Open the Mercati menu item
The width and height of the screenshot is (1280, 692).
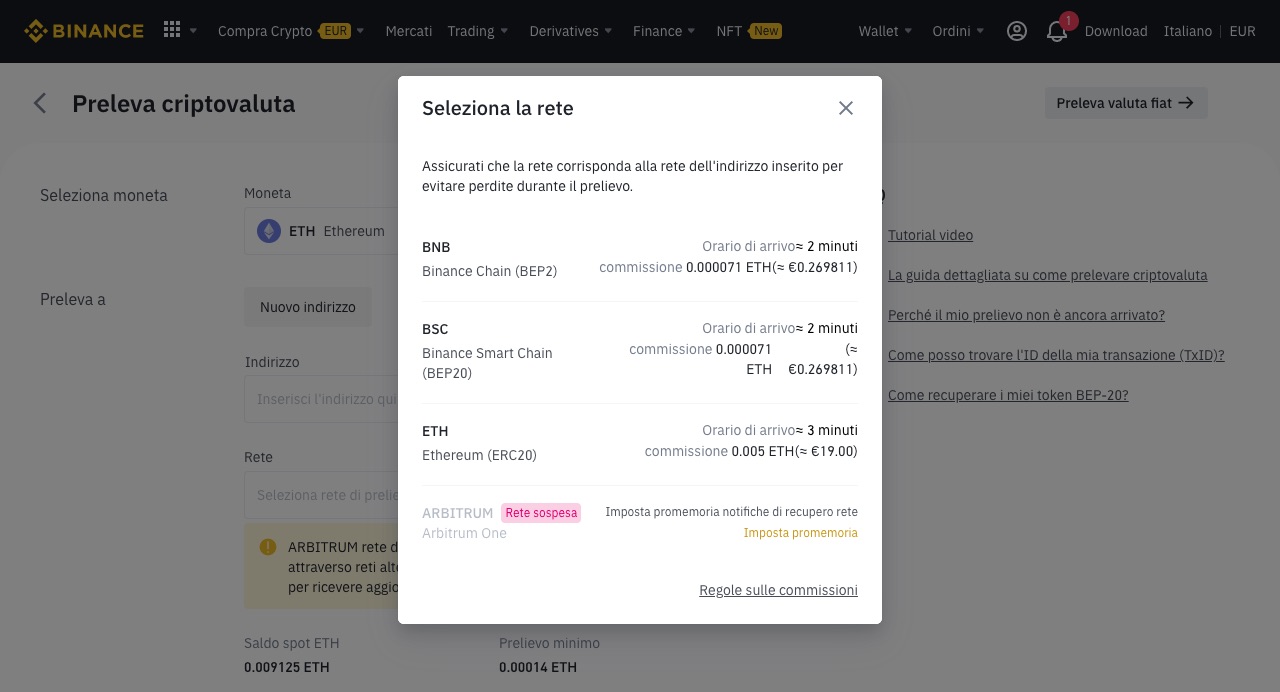409,31
